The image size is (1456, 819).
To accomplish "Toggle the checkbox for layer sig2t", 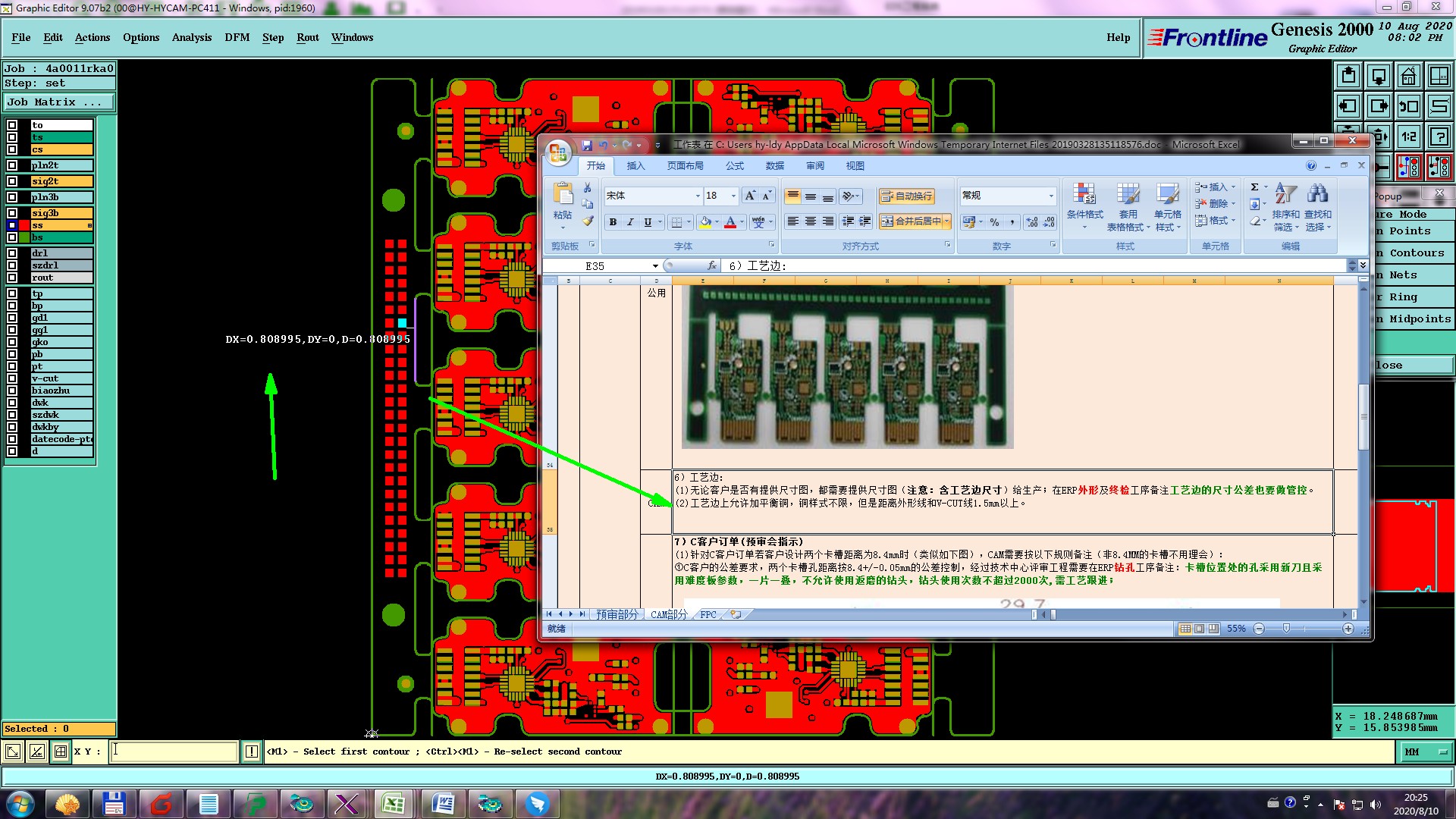I will pos(12,181).
